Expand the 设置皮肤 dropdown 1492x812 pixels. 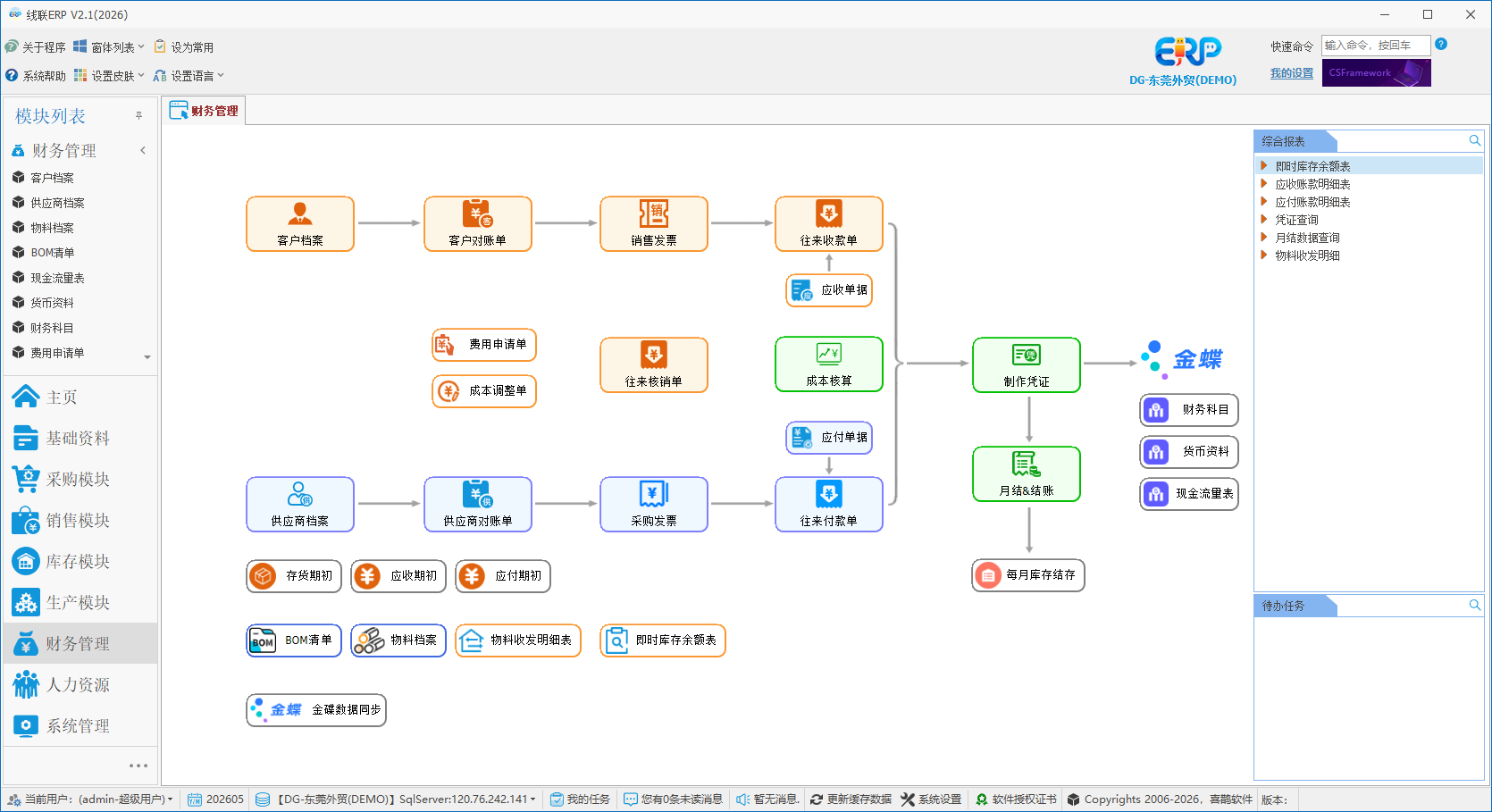(x=108, y=76)
